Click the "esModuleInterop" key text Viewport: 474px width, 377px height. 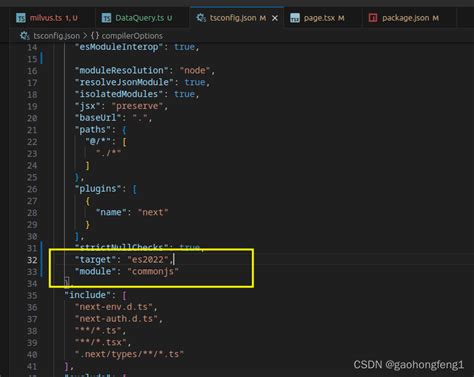pos(118,47)
